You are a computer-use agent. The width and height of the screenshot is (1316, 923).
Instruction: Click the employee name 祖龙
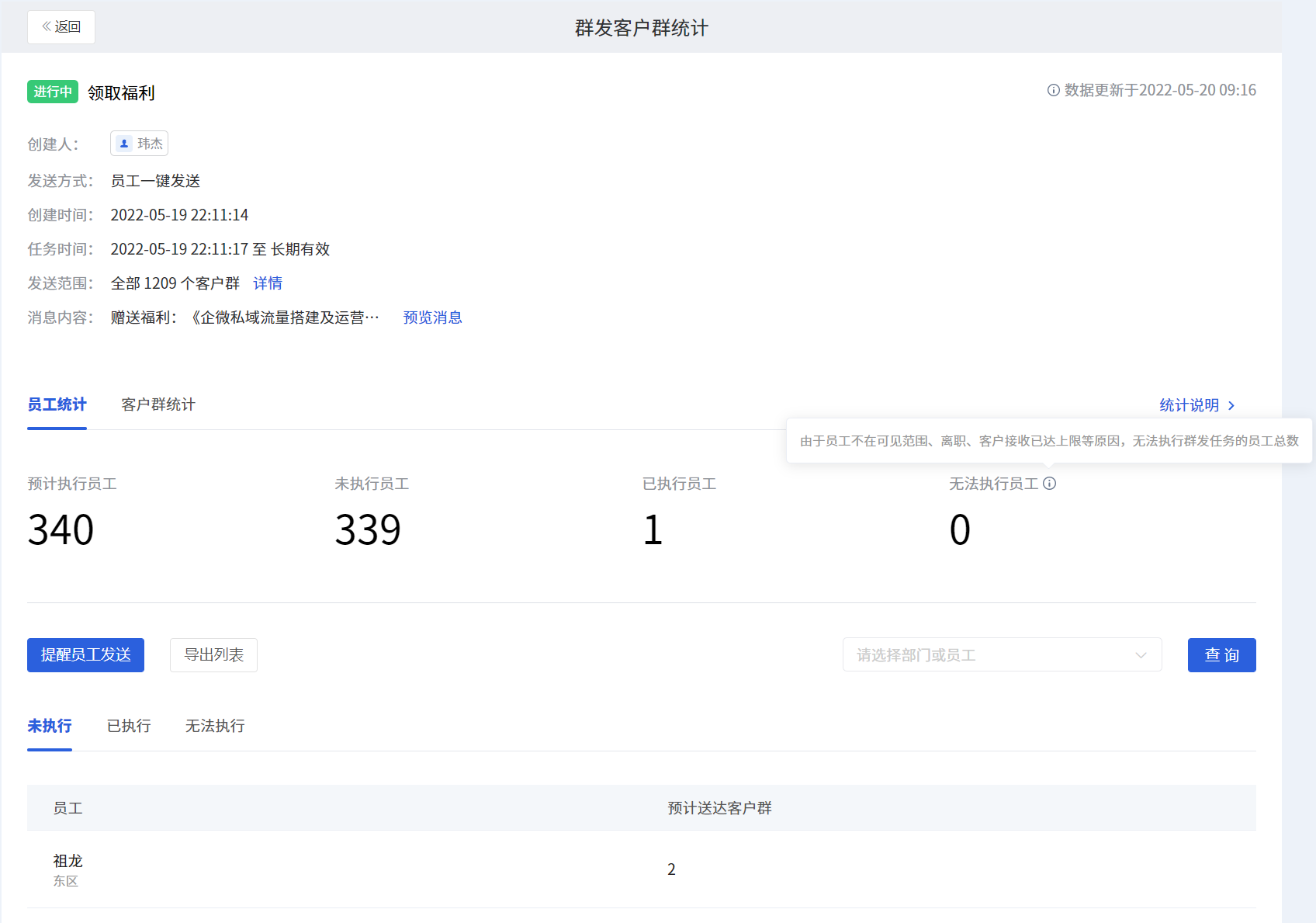coord(68,861)
